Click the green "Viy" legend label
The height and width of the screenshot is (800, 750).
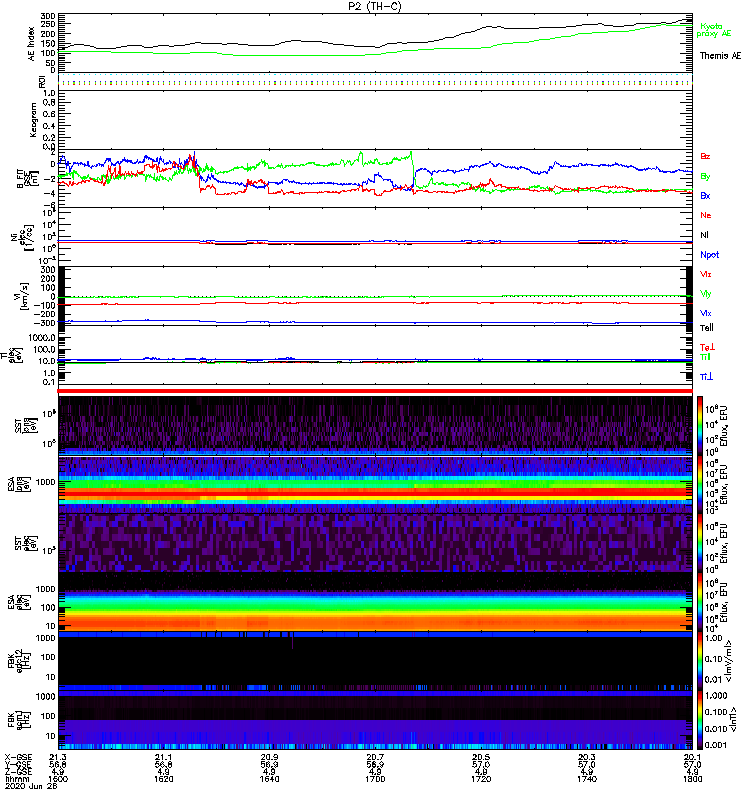[x=706, y=294]
